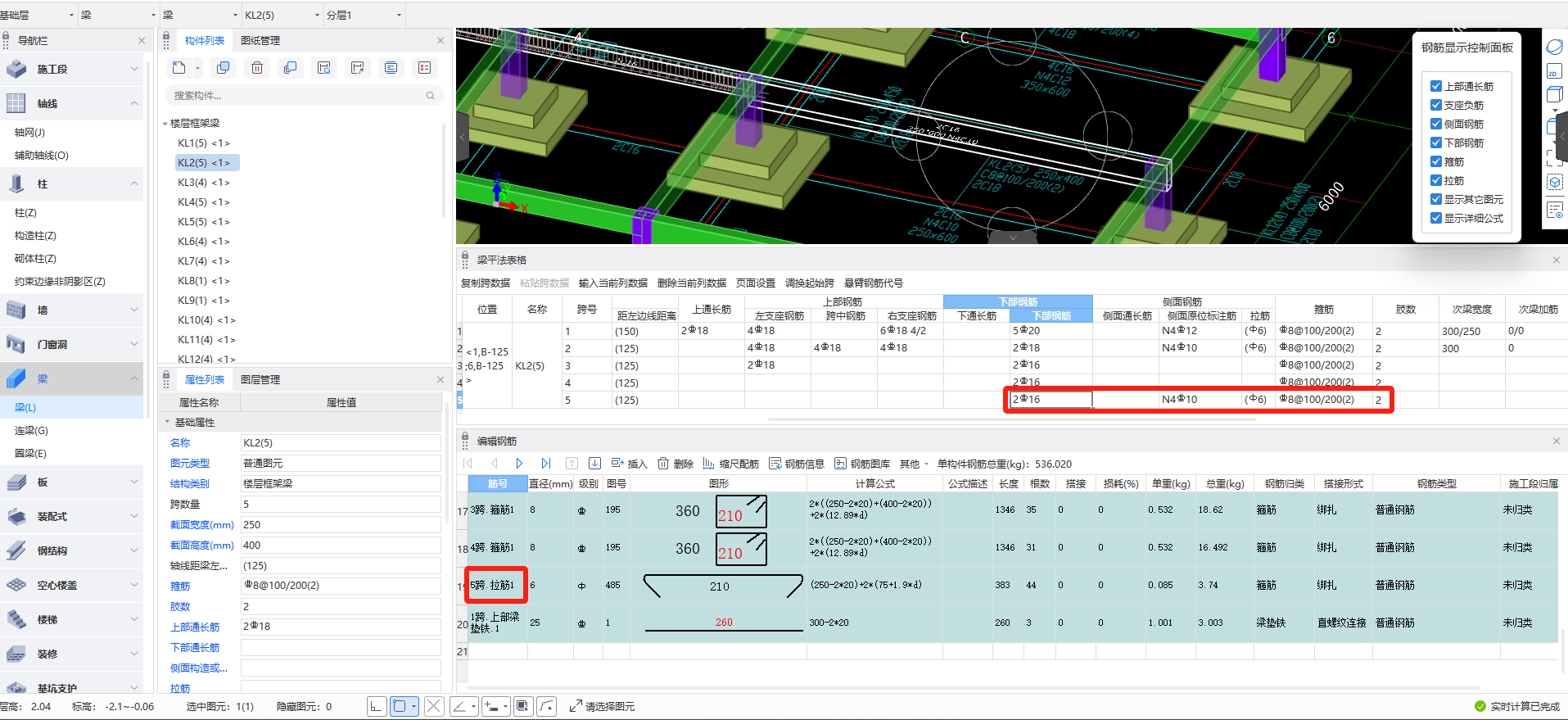
Task: Open the 分层1 layer dropdown
Action: point(400,16)
